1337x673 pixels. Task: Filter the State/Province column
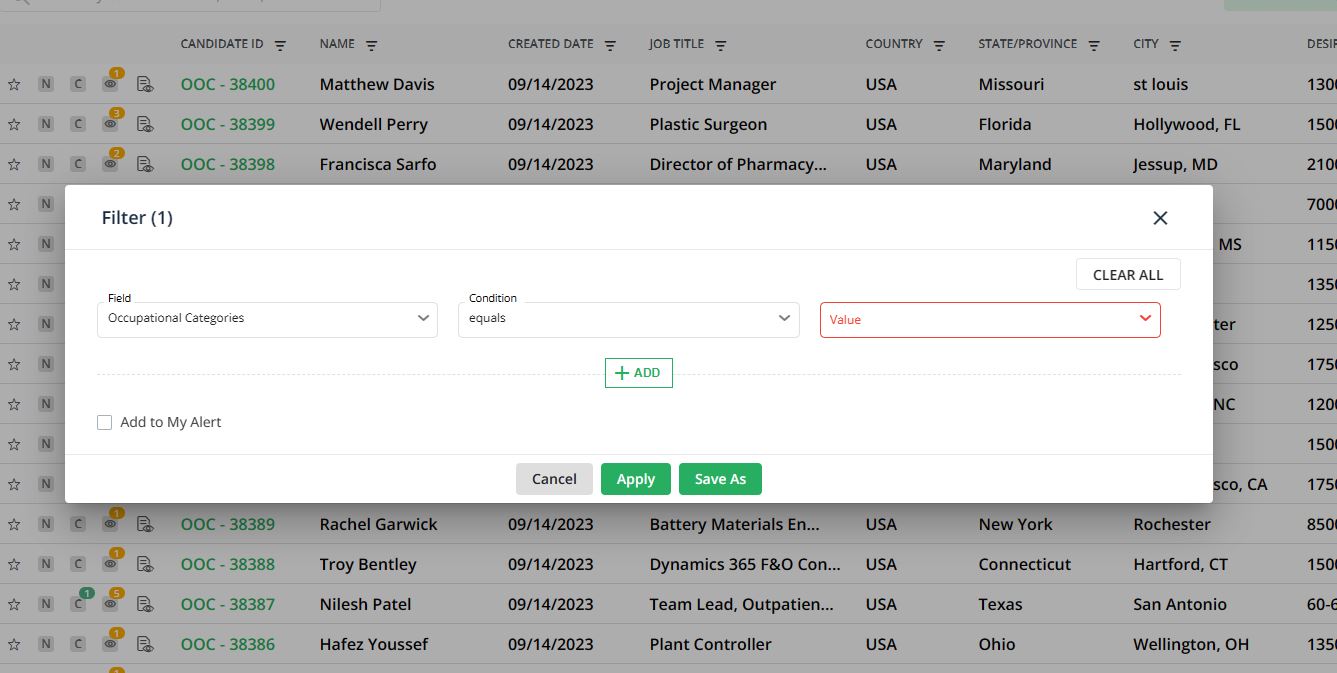click(x=1094, y=45)
